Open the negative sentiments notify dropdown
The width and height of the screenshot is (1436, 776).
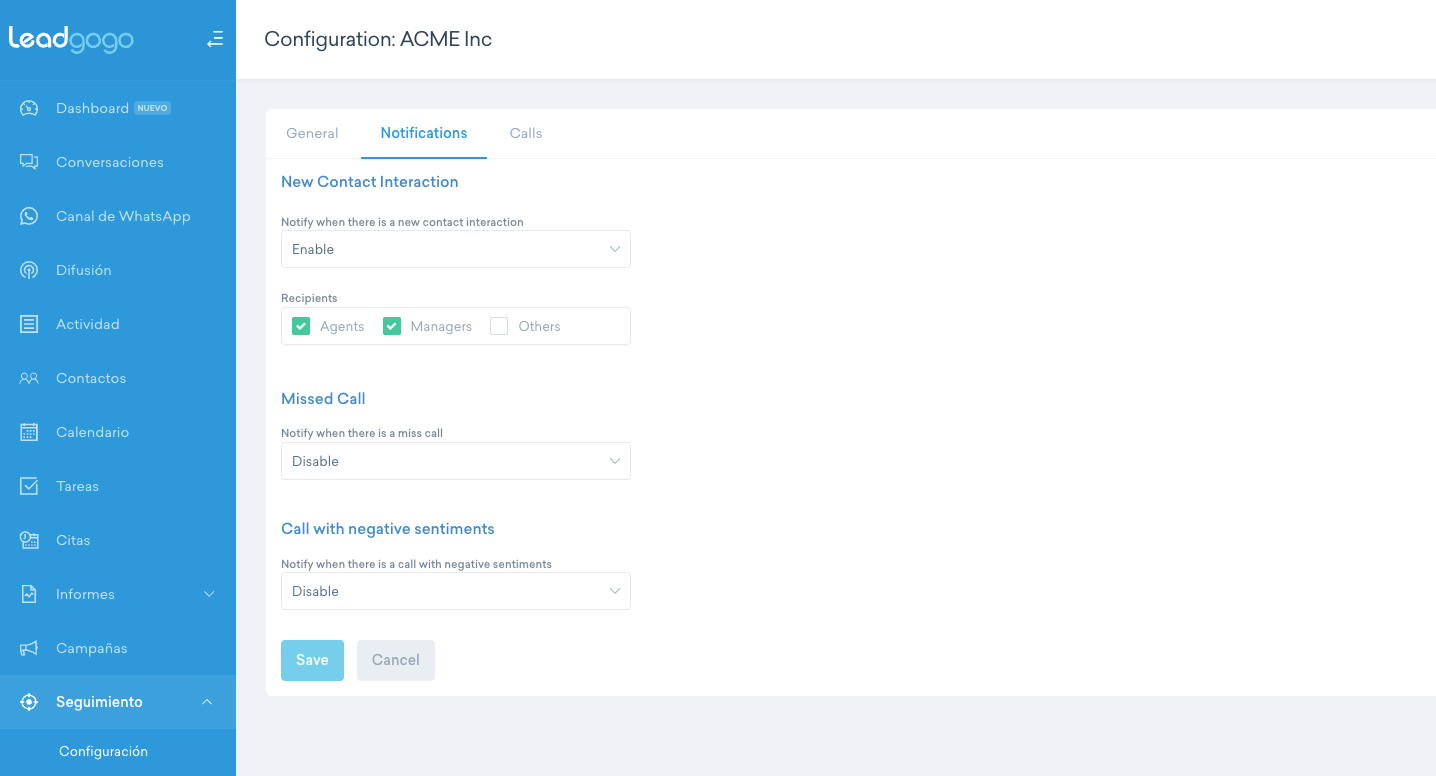click(x=455, y=591)
